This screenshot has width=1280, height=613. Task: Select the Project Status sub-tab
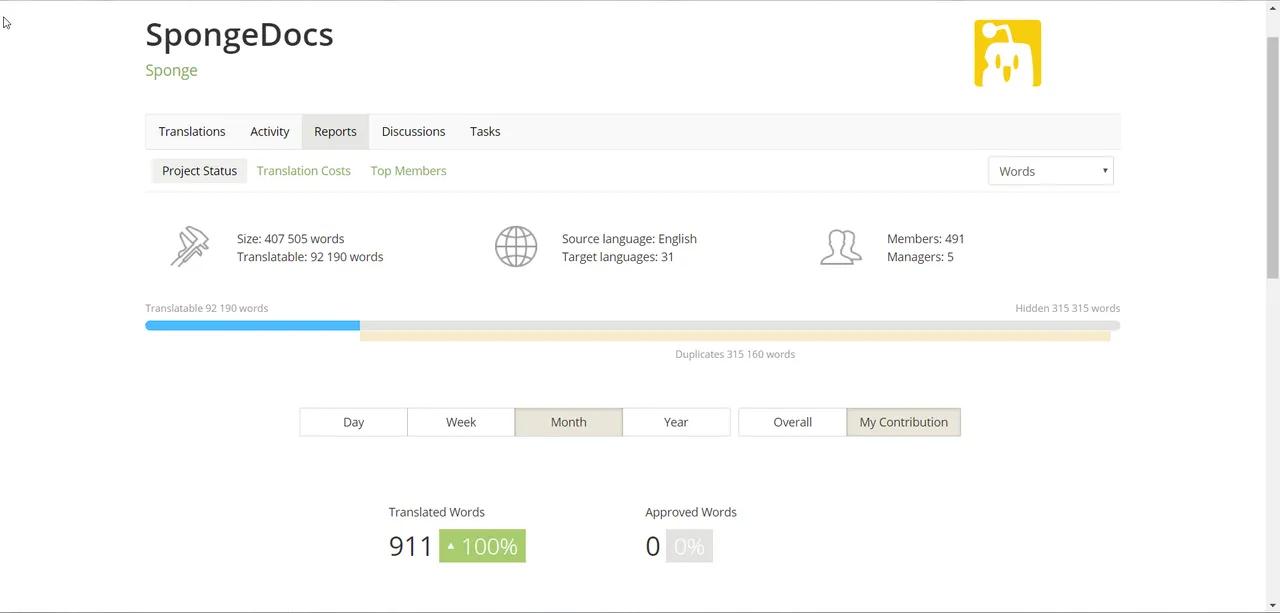coord(199,171)
